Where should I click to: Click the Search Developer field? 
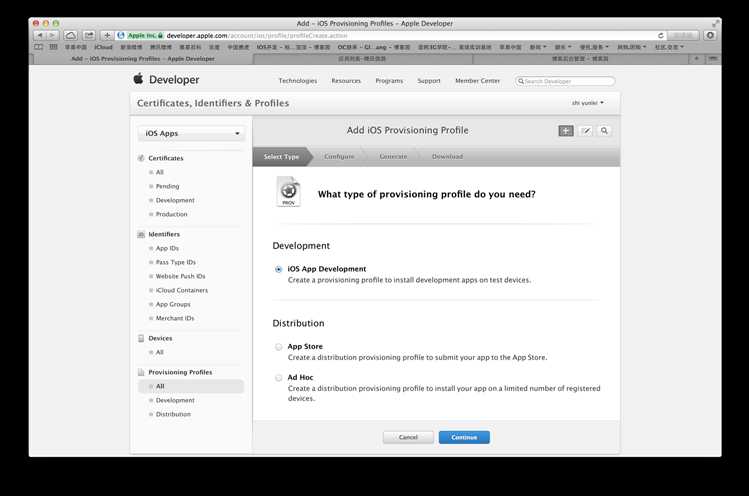click(x=565, y=81)
